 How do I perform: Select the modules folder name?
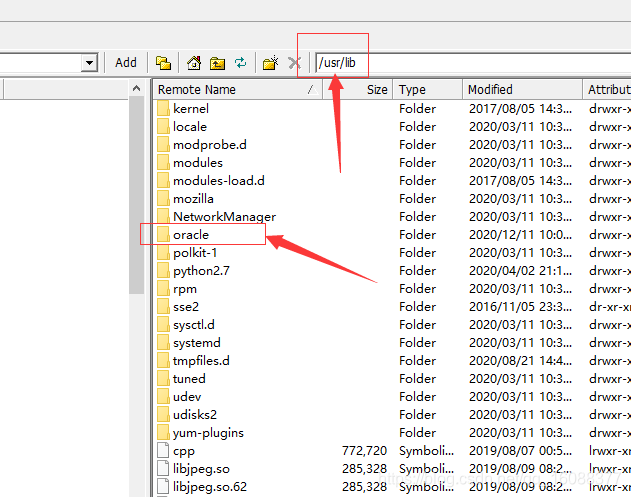(198, 163)
